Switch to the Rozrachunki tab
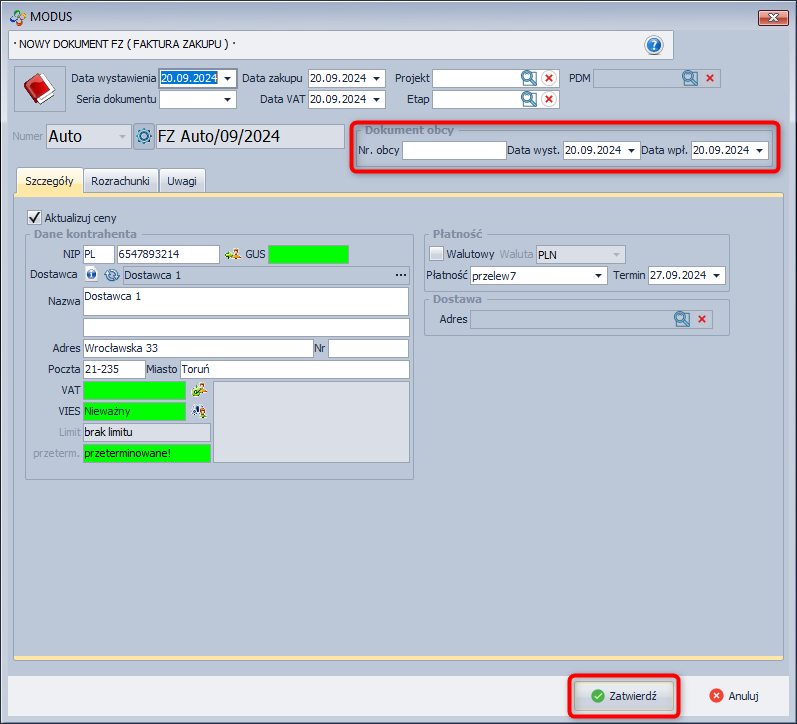Viewport: 797px width, 724px height. tap(120, 180)
